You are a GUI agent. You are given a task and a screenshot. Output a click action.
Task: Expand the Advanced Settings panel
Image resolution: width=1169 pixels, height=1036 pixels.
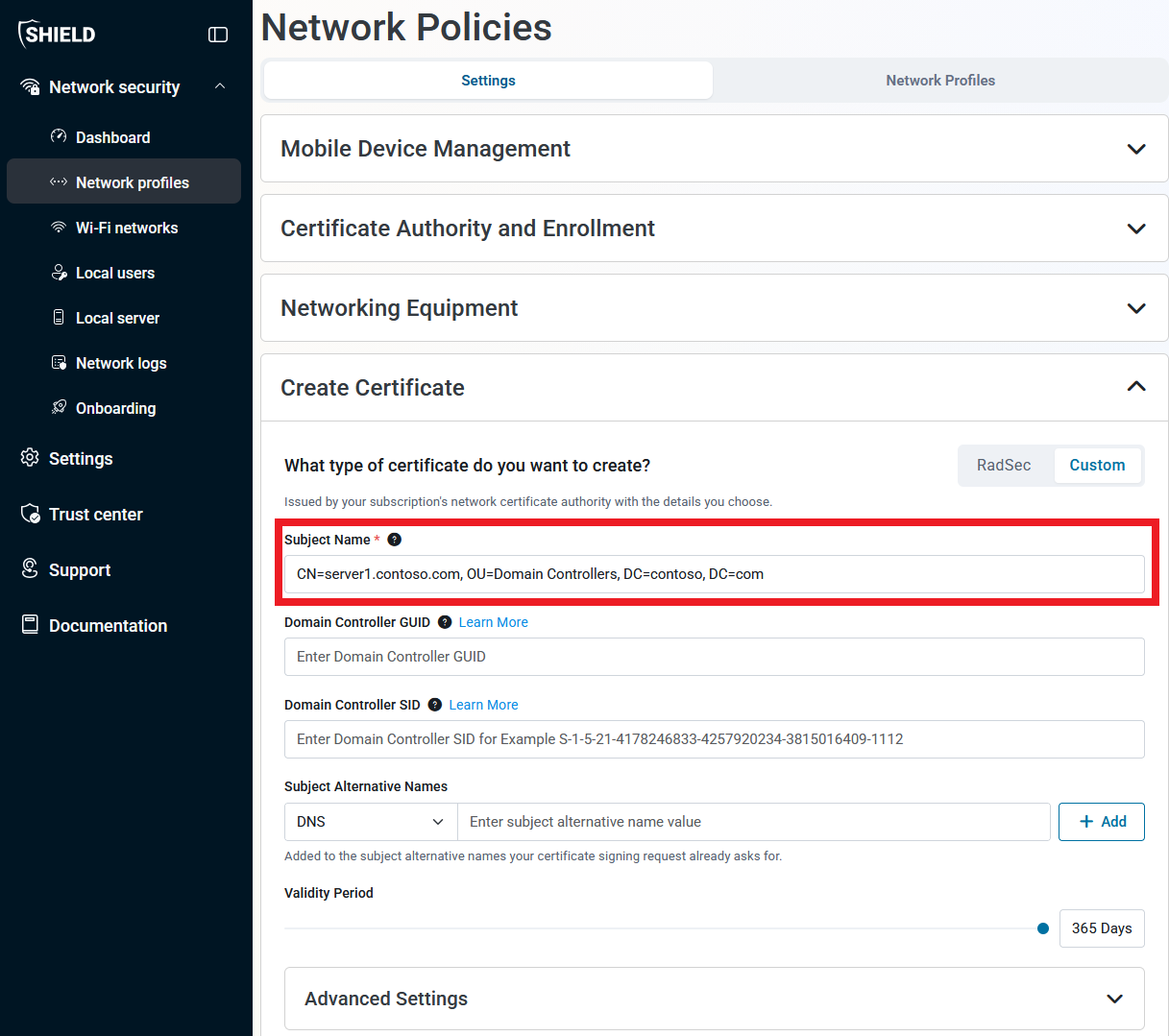[715, 999]
